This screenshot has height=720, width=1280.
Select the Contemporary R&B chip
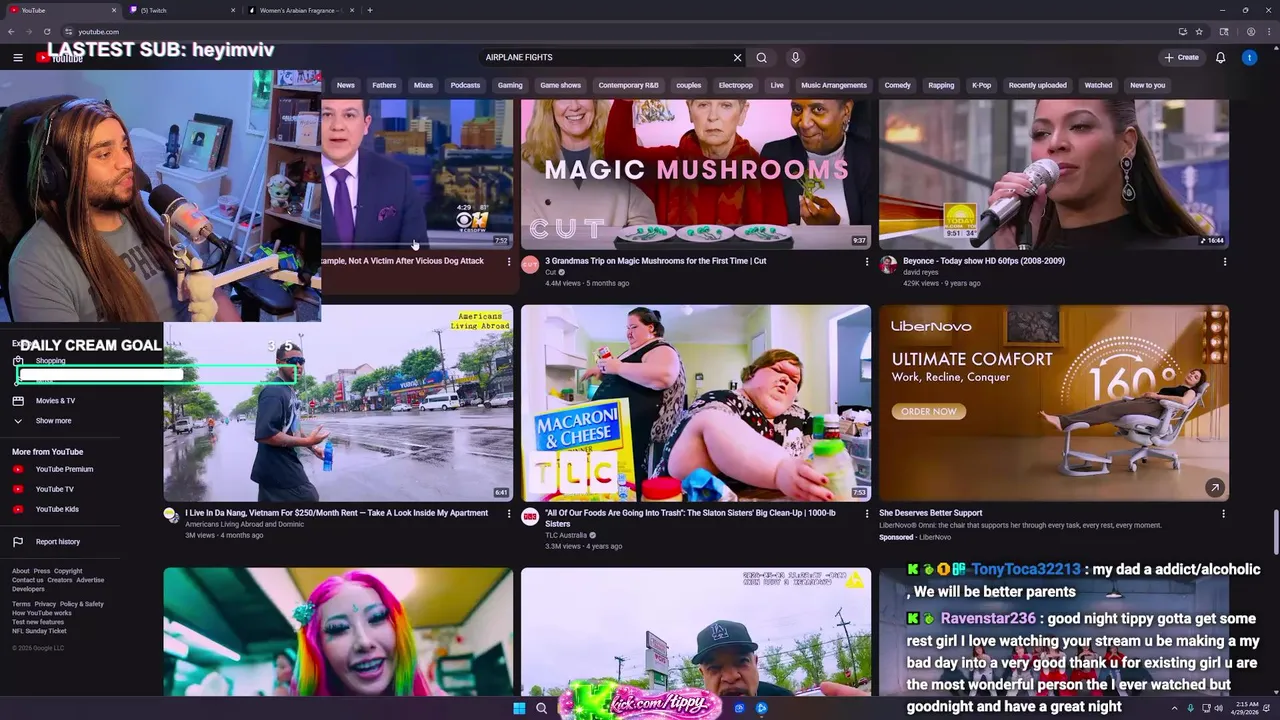pyautogui.click(x=628, y=85)
